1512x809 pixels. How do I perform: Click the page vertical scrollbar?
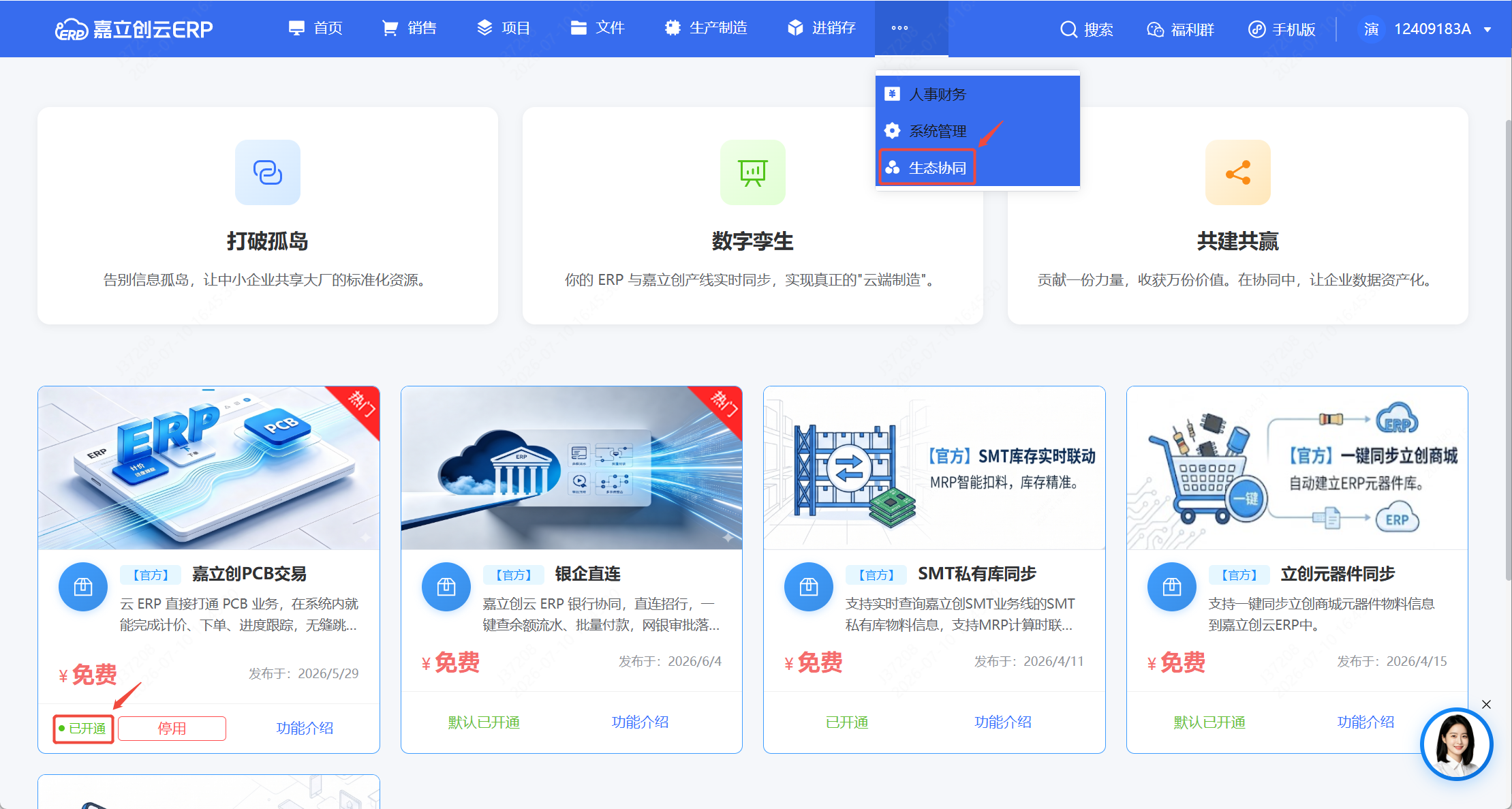pyautogui.click(x=1508, y=350)
